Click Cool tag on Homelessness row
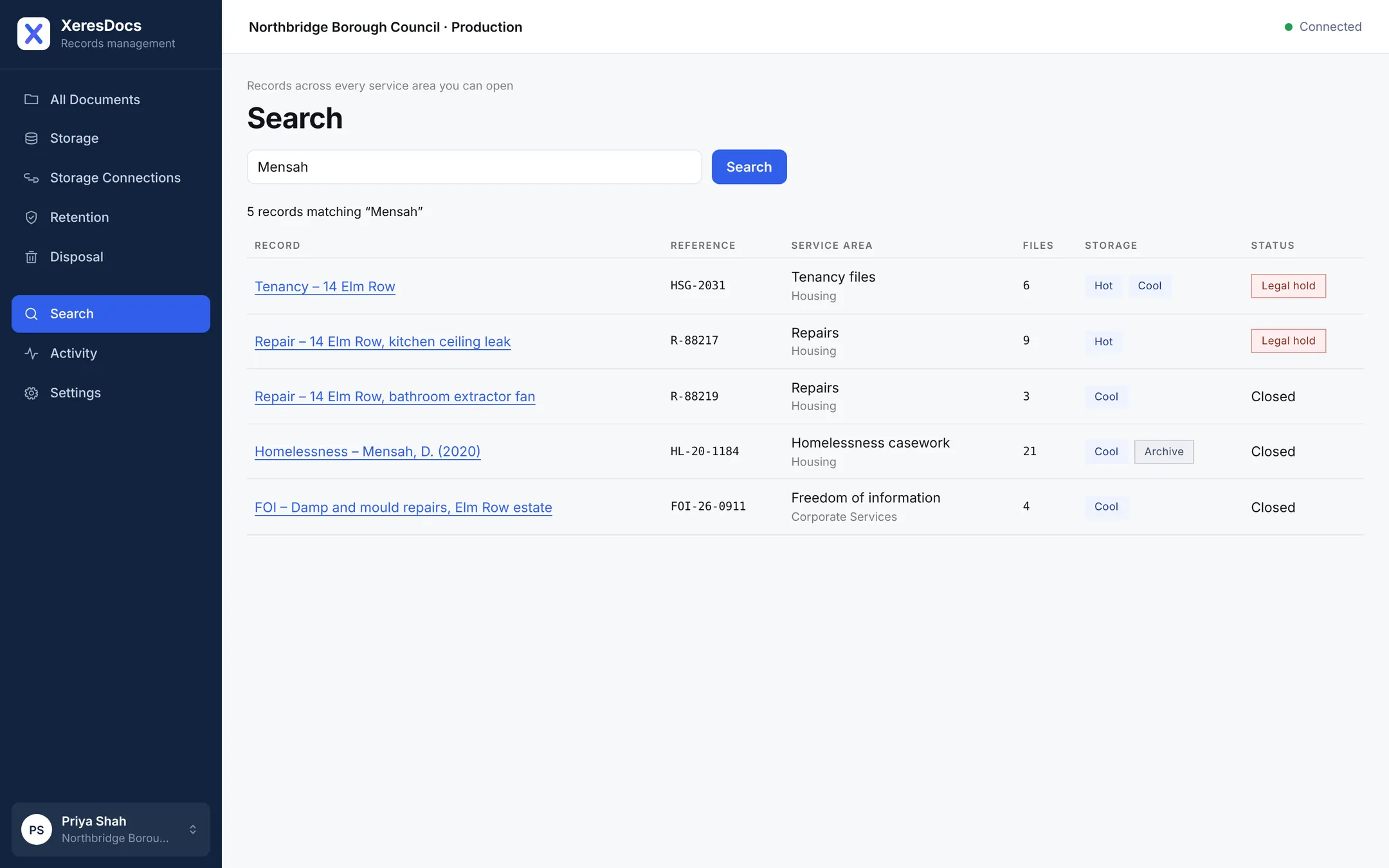This screenshot has width=1389, height=868. 1106,451
